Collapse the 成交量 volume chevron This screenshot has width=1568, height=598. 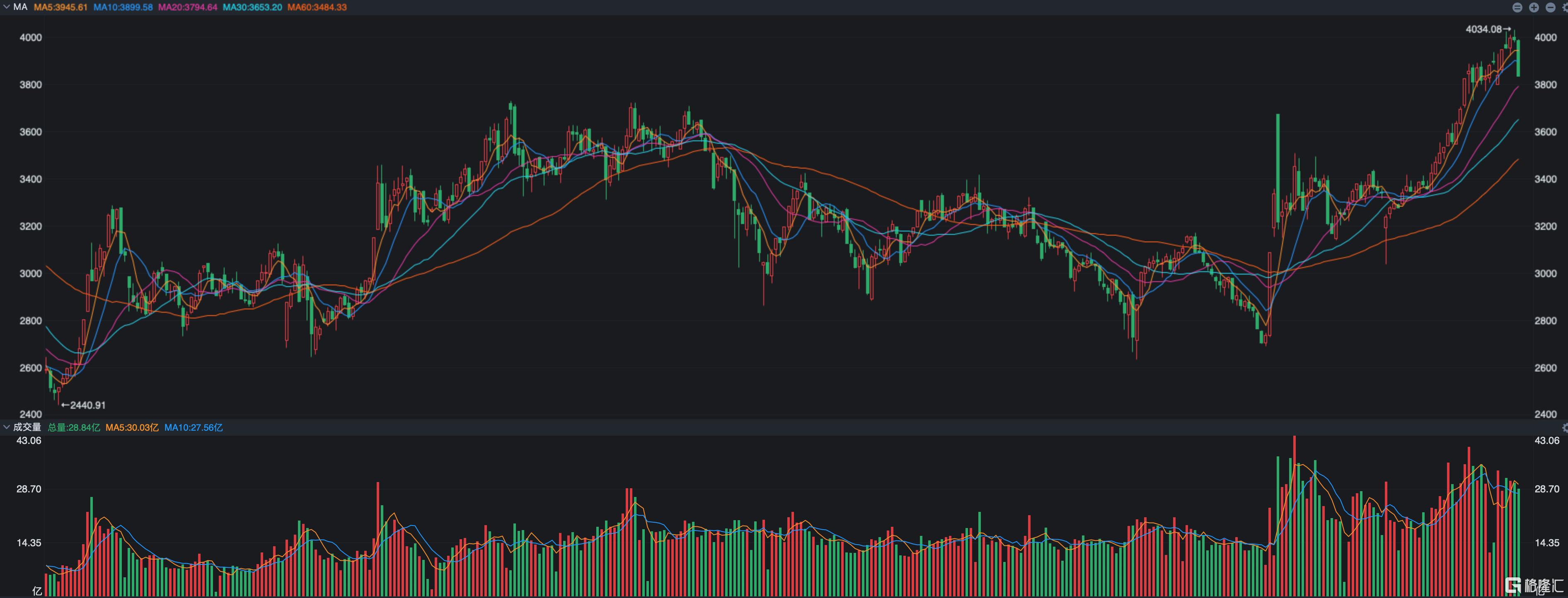pyautogui.click(x=7, y=427)
